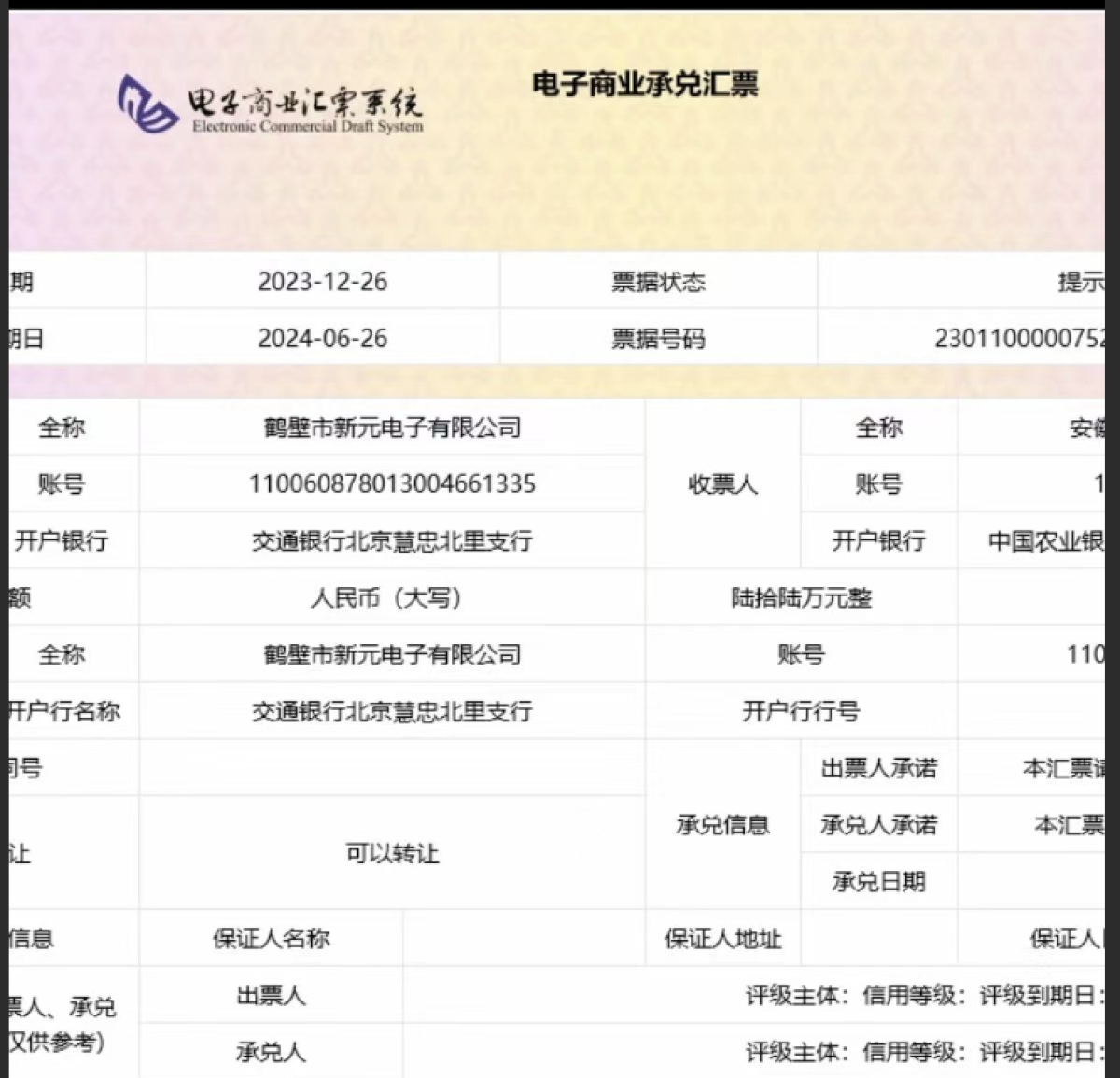1120x1078 pixels.
Task: Select the 出票人承诺 row label
Action: coord(879,768)
